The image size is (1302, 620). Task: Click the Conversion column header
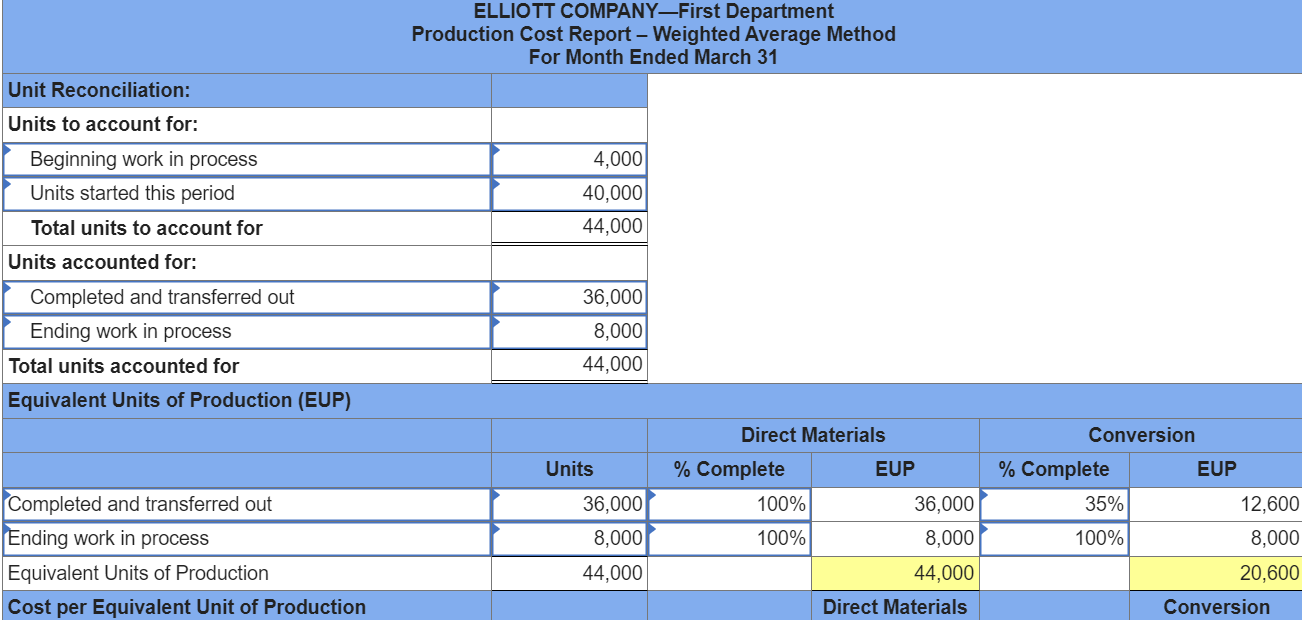(x=1138, y=435)
